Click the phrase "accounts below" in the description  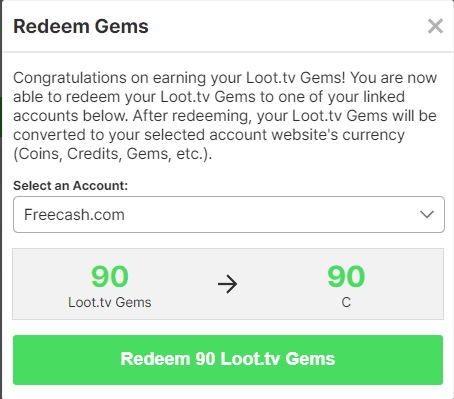pos(70,116)
